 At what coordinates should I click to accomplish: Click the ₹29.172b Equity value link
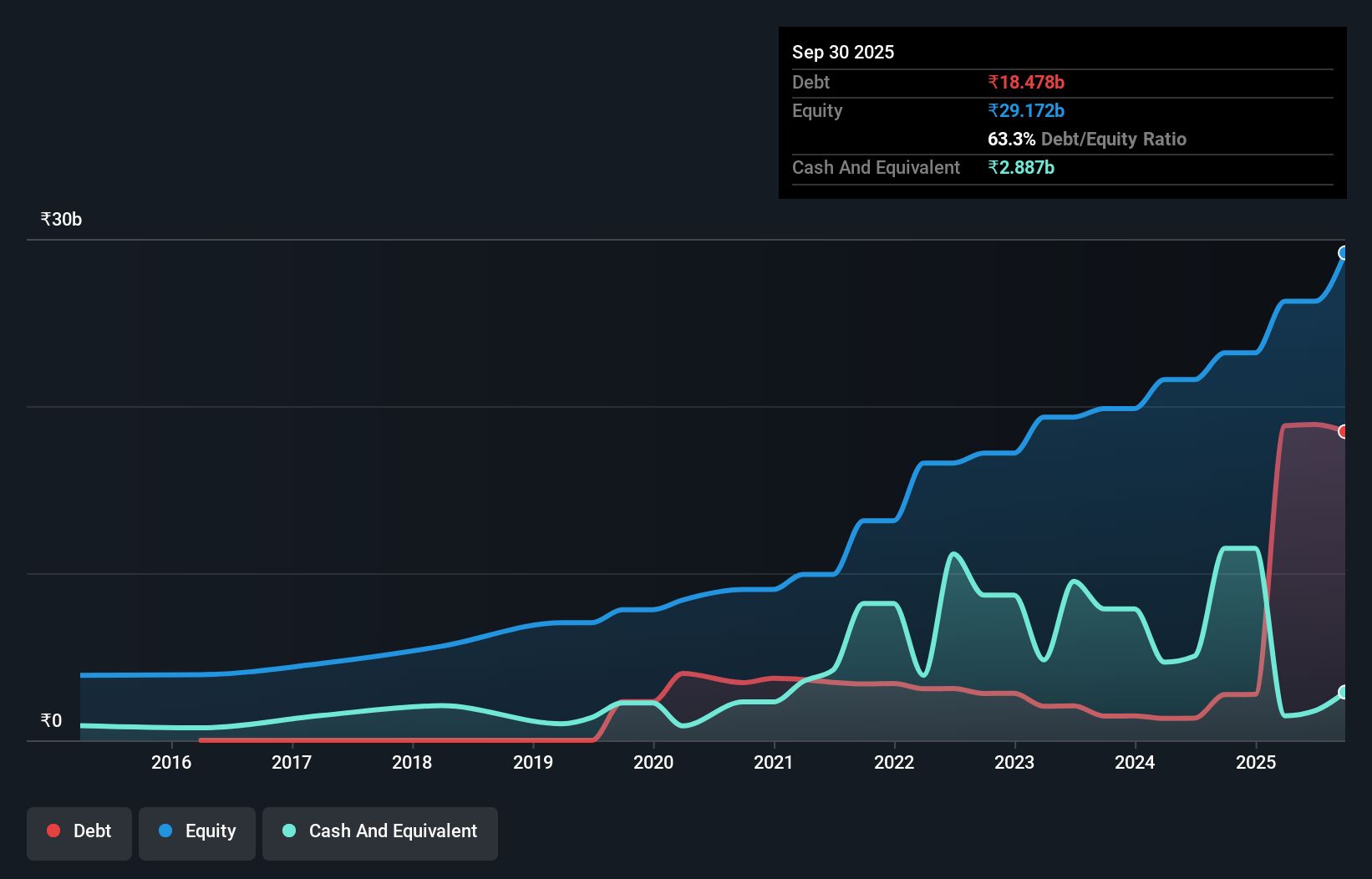[1025, 110]
